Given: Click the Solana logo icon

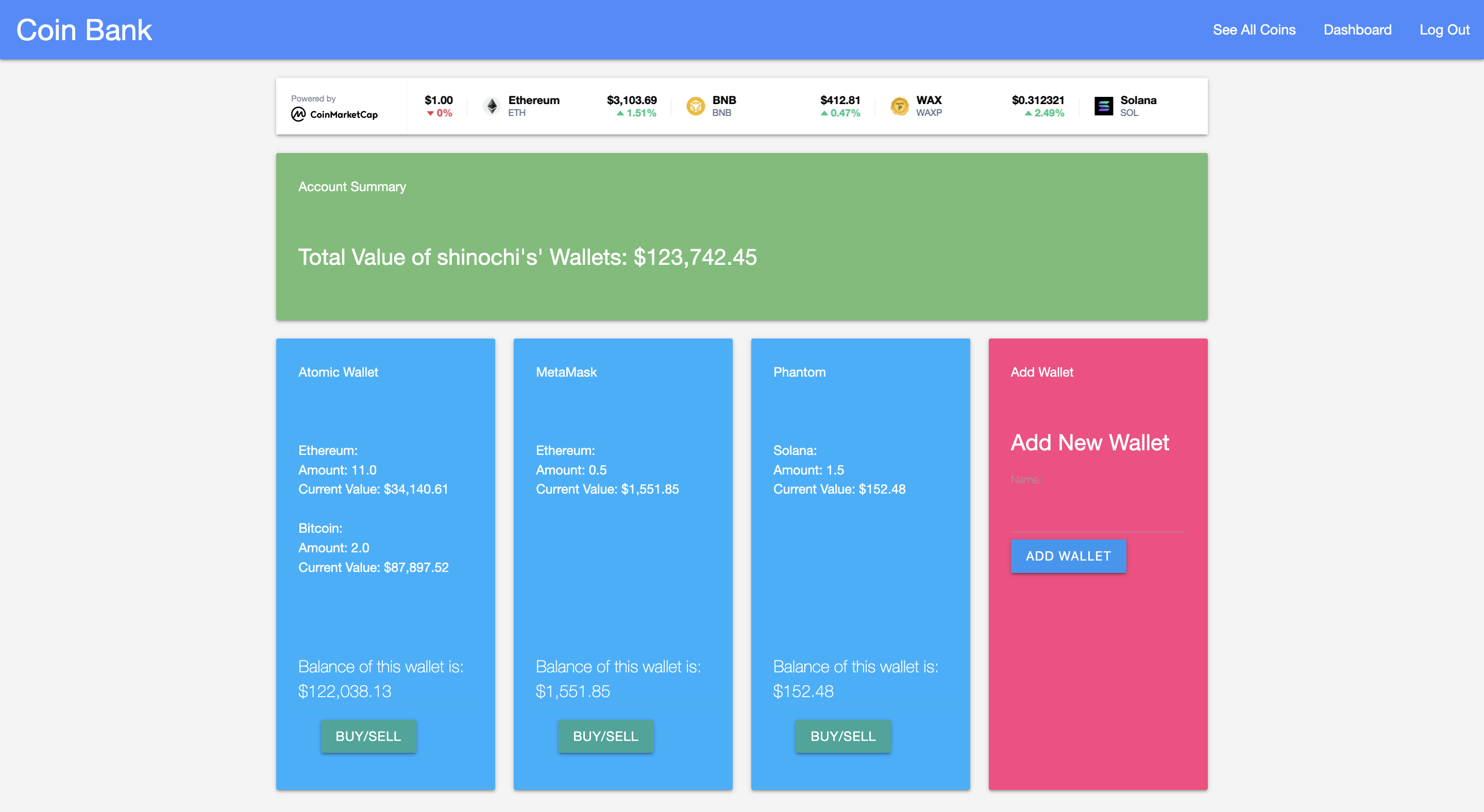Looking at the screenshot, I should pos(1103,106).
